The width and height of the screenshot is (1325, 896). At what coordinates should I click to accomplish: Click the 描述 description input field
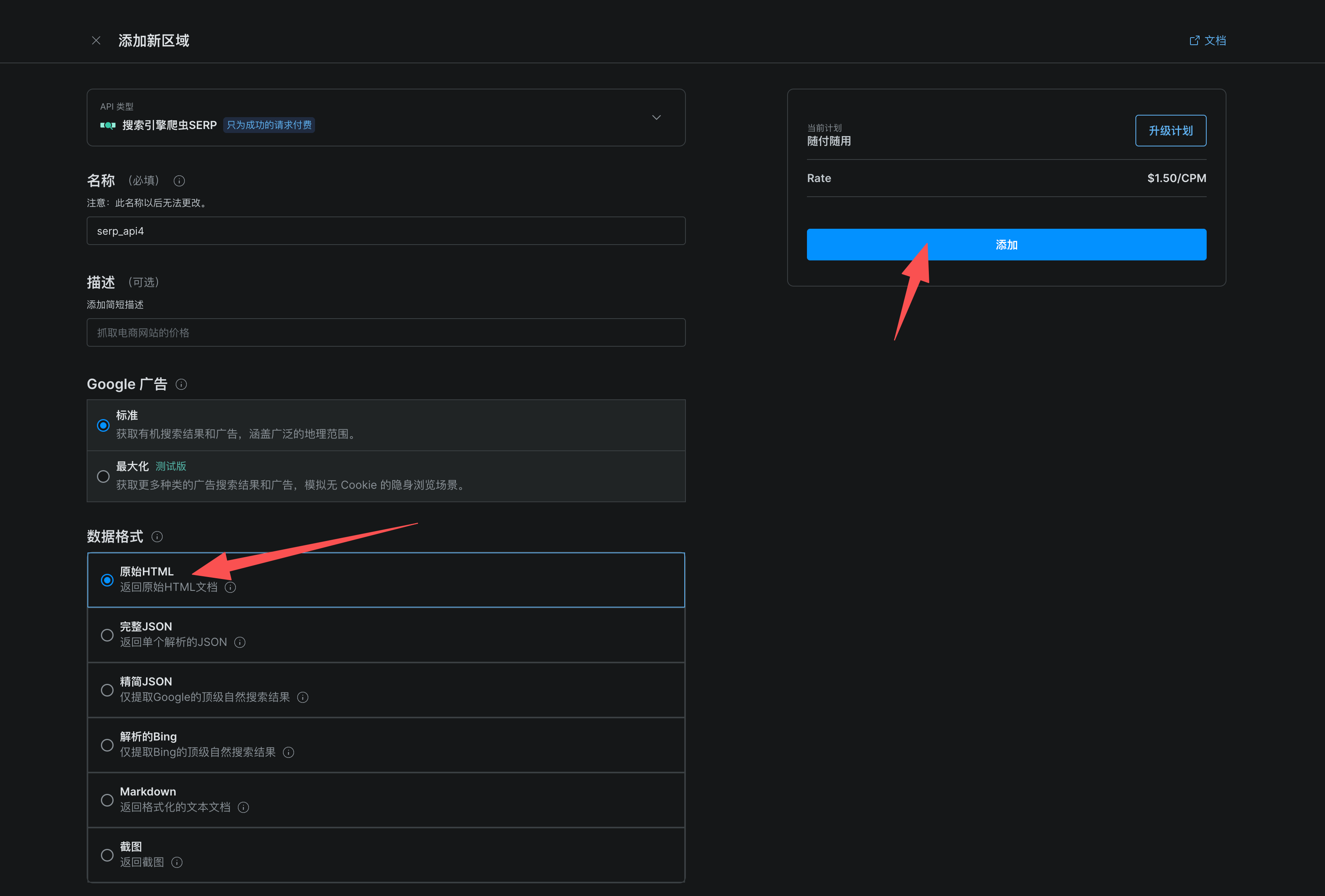[386, 332]
